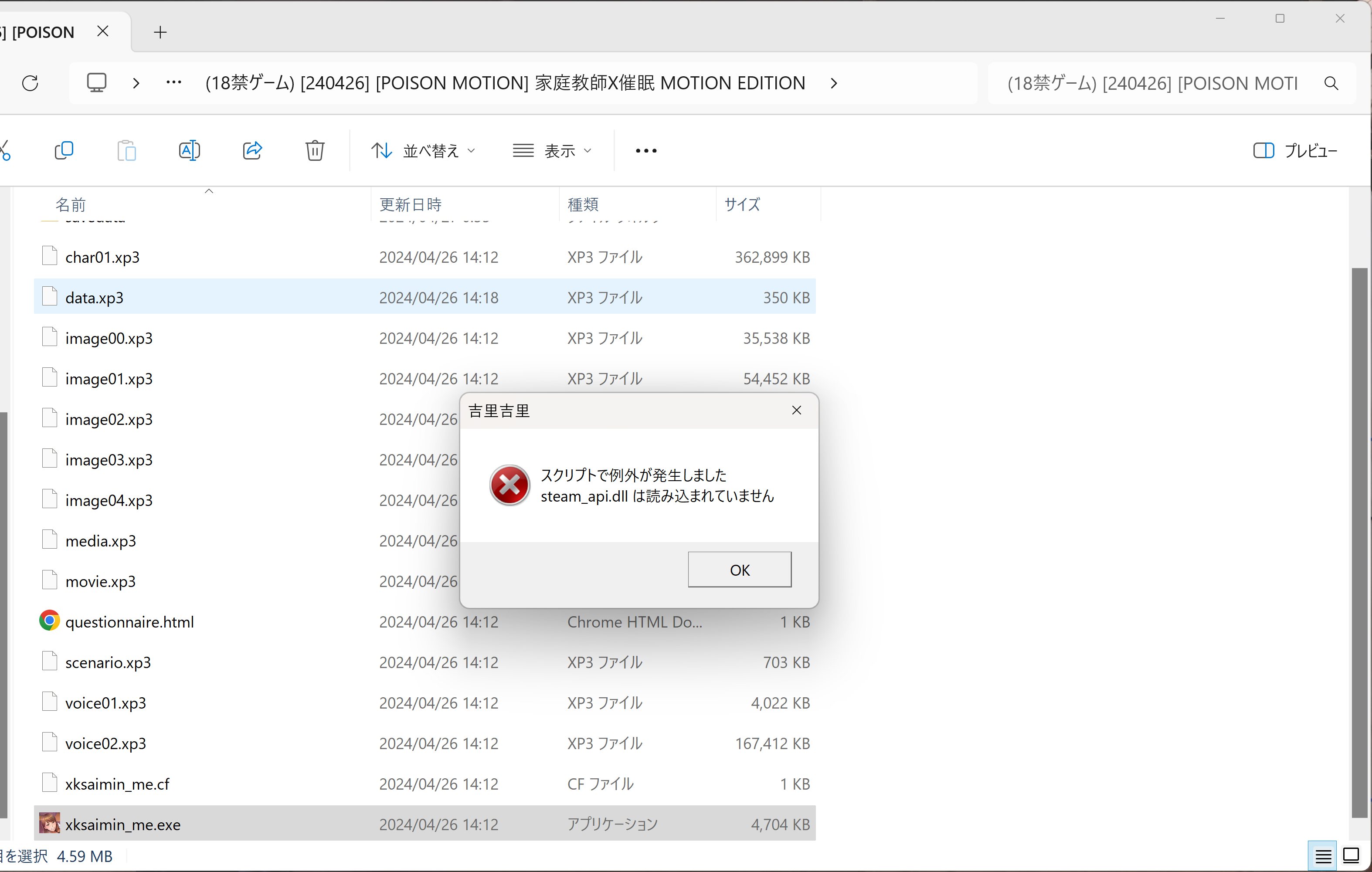Click the Share icon in toolbar
The width and height of the screenshot is (1372, 872).
(x=252, y=151)
